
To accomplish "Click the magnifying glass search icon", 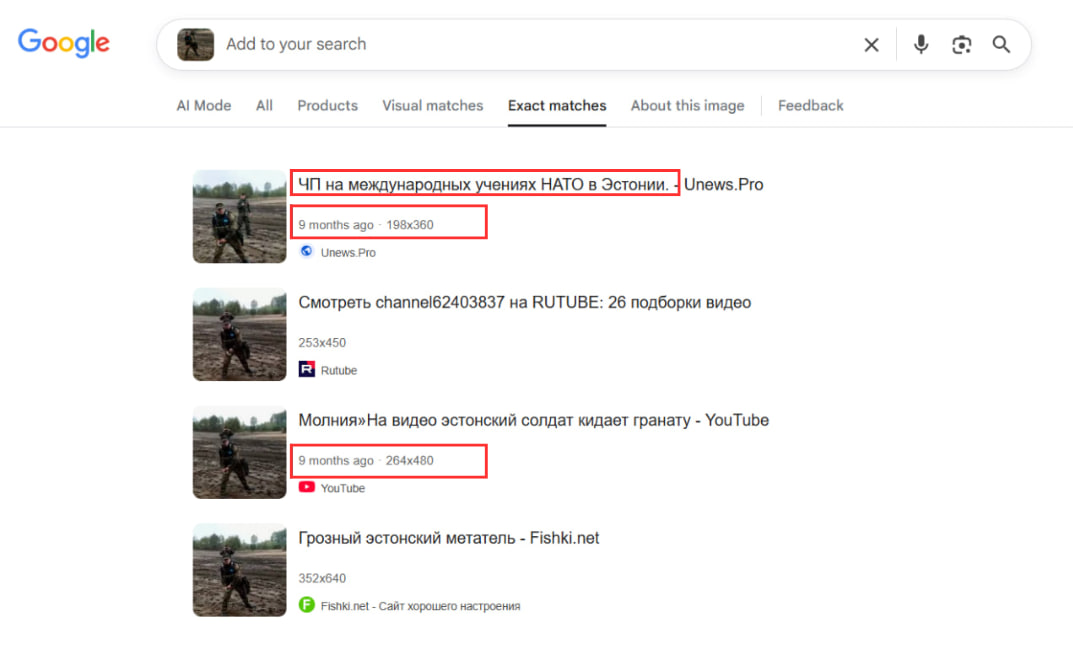I will click(x=1001, y=44).
